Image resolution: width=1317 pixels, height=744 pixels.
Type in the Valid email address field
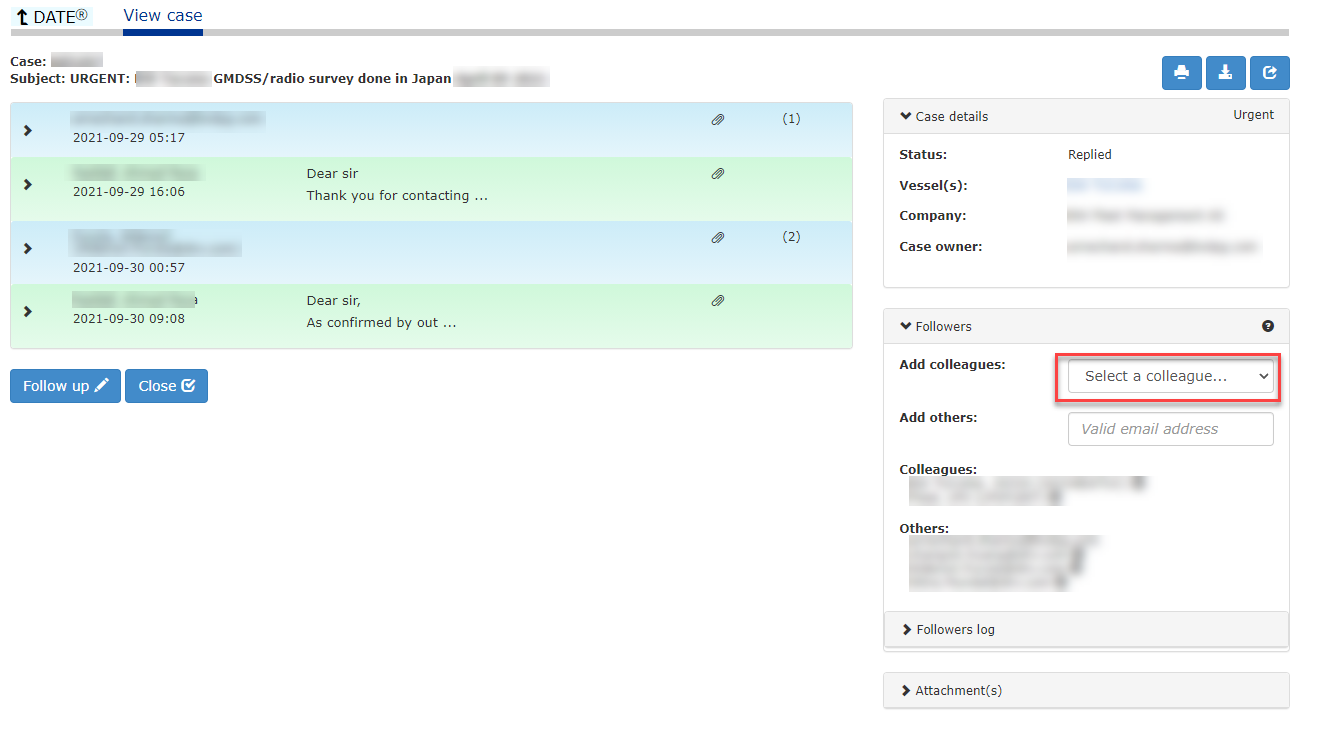tap(1170, 429)
